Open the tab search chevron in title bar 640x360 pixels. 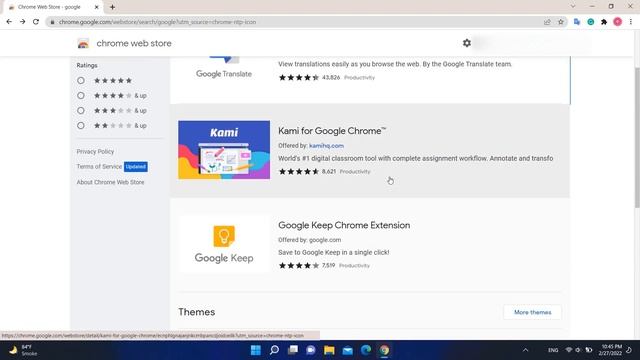click(x=573, y=7)
